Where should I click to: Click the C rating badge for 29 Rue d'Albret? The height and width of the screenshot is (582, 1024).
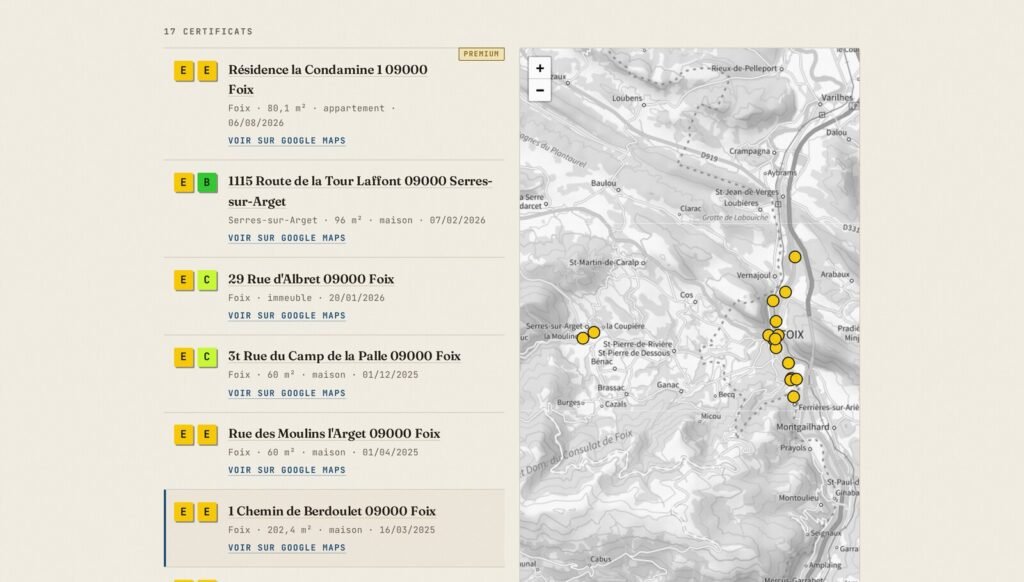pos(207,281)
